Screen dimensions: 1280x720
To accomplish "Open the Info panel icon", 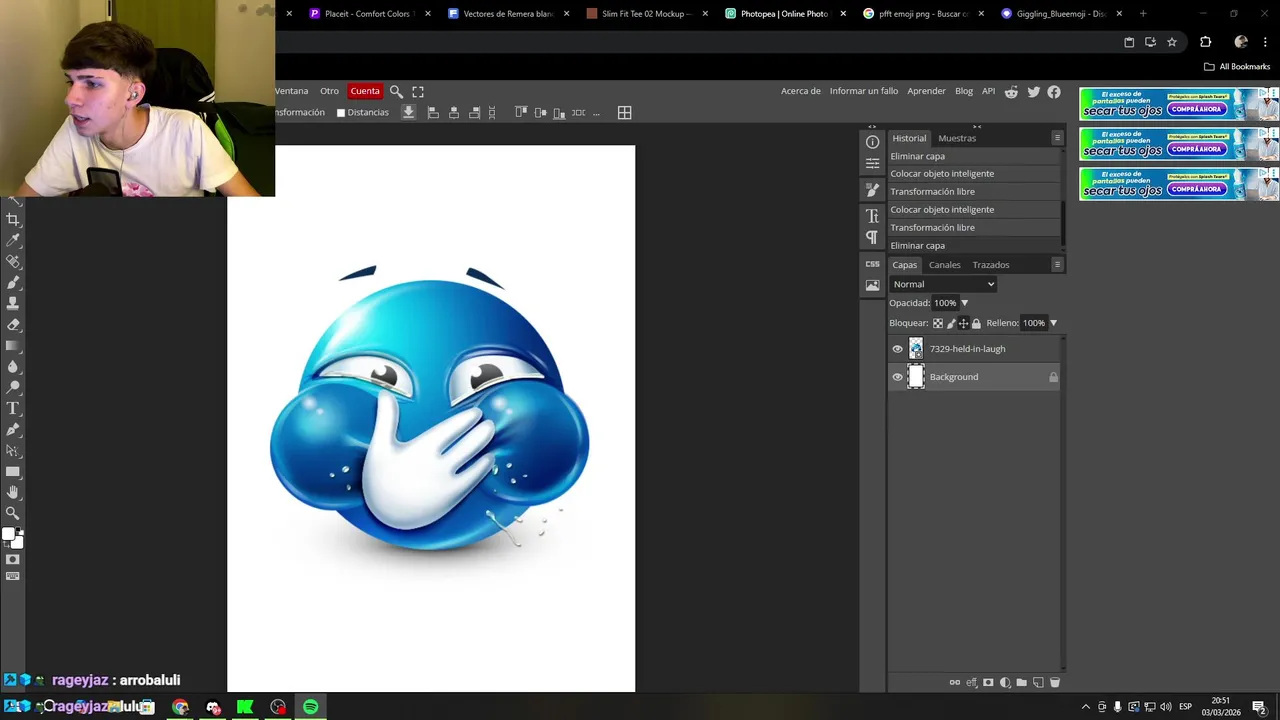I will click(872, 142).
